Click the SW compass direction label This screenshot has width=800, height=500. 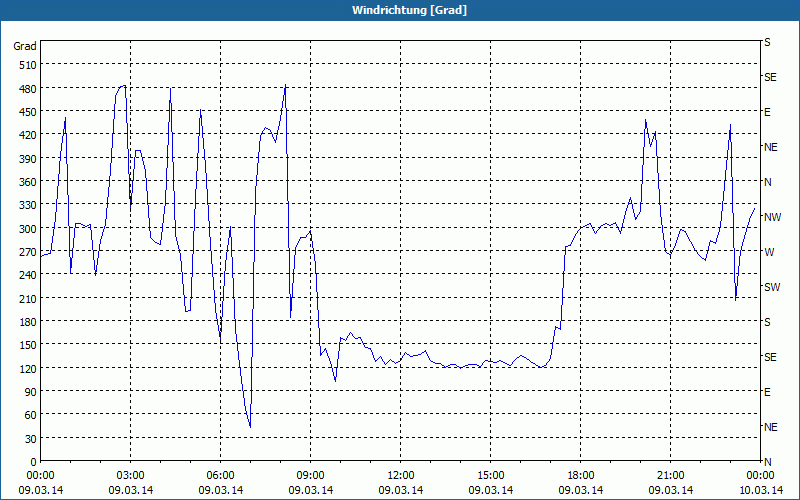[772, 287]
